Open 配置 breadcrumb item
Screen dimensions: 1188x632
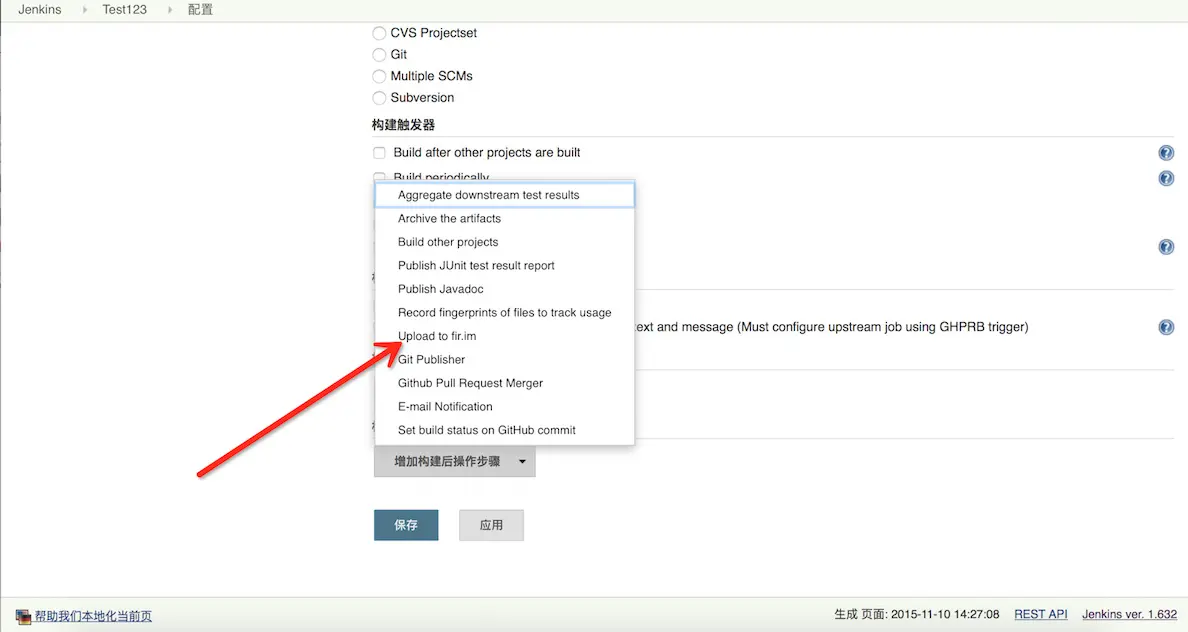click(200, 10)
